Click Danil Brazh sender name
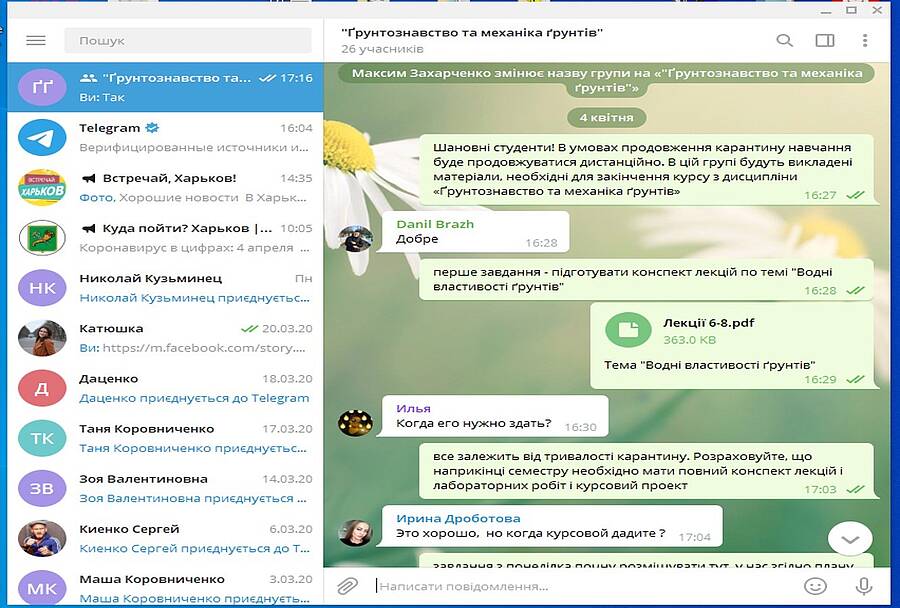900x608 pixels. [x=435, y=224]
